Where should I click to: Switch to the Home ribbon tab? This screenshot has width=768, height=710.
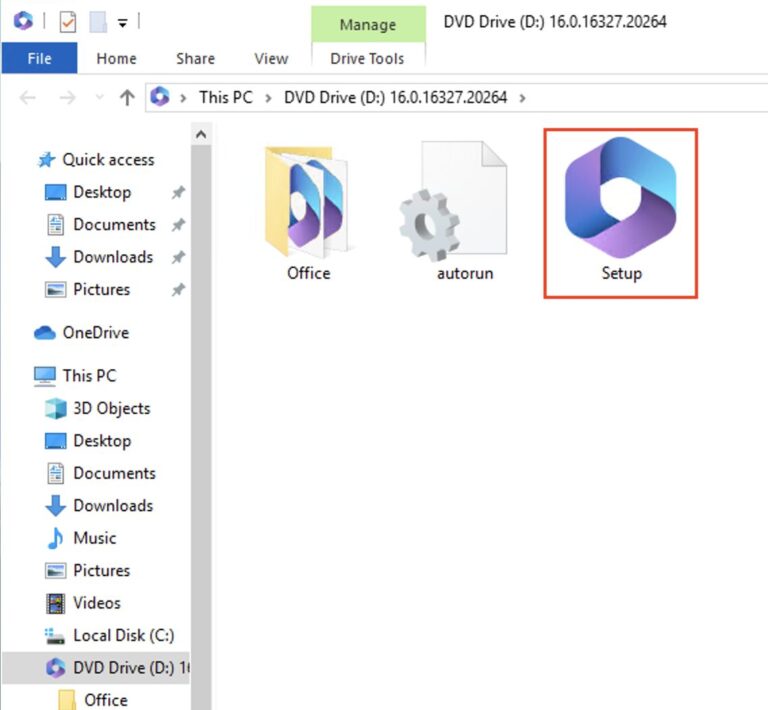117,58
